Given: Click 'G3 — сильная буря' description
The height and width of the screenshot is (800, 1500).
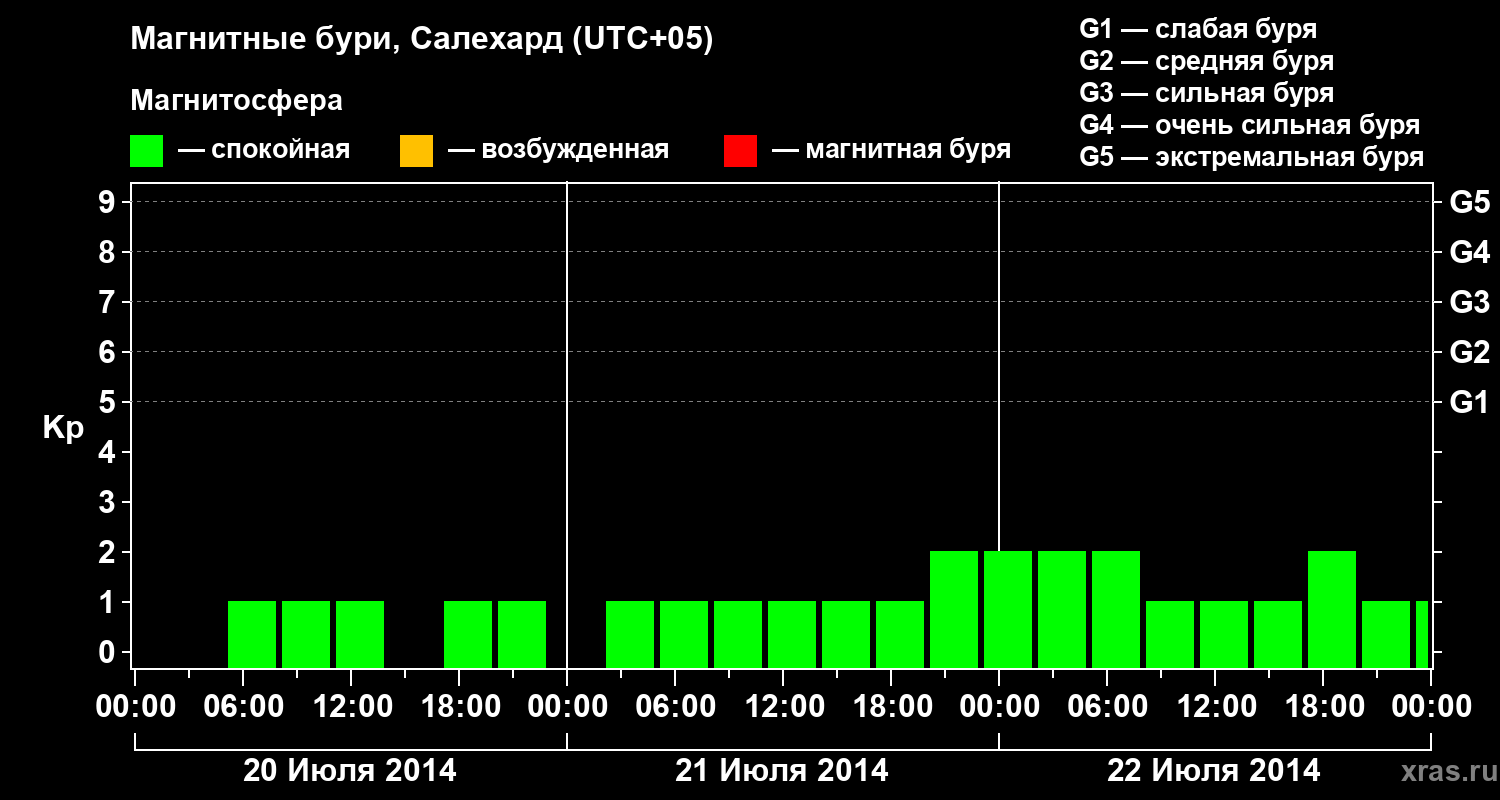Looking at the screenshot, I should 1207,93.
